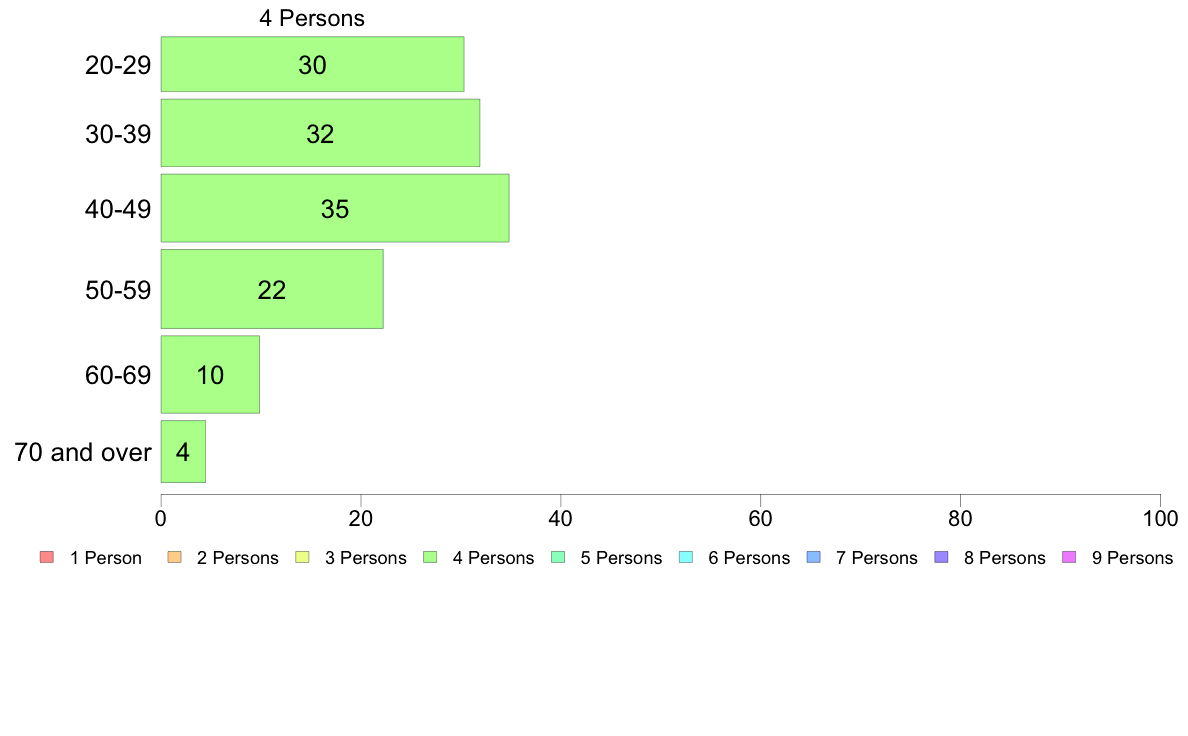Click the 9 Persons magenta legend swatch
Screen dimensions: 1188x736
coord(1069,557)
